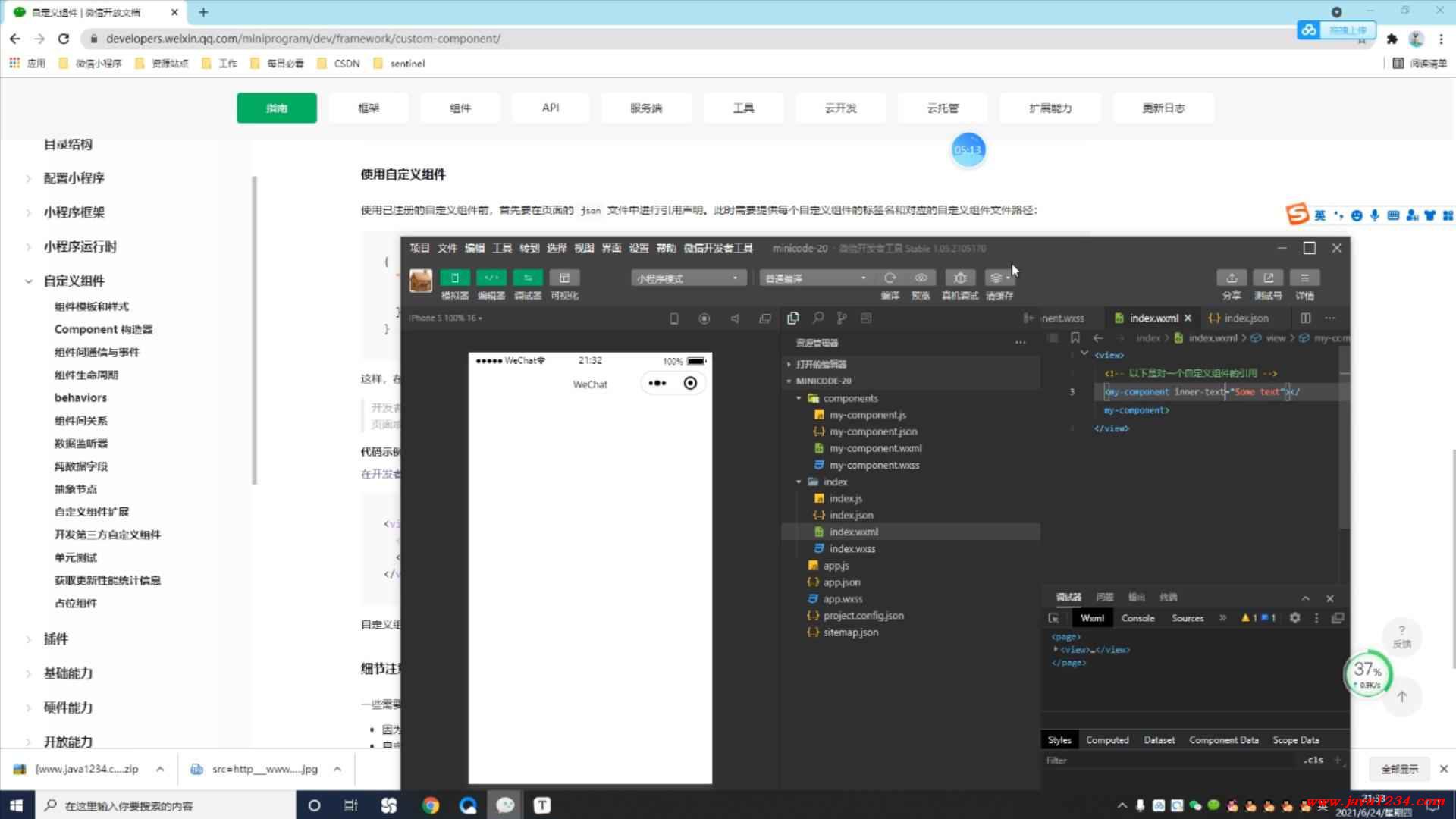Click the bookmark icon in the editor breadcrumb

click(1075, 337)
